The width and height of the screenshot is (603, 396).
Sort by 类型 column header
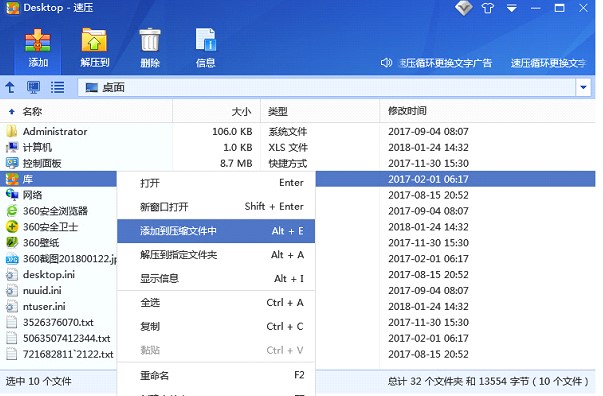pos(278,111)
